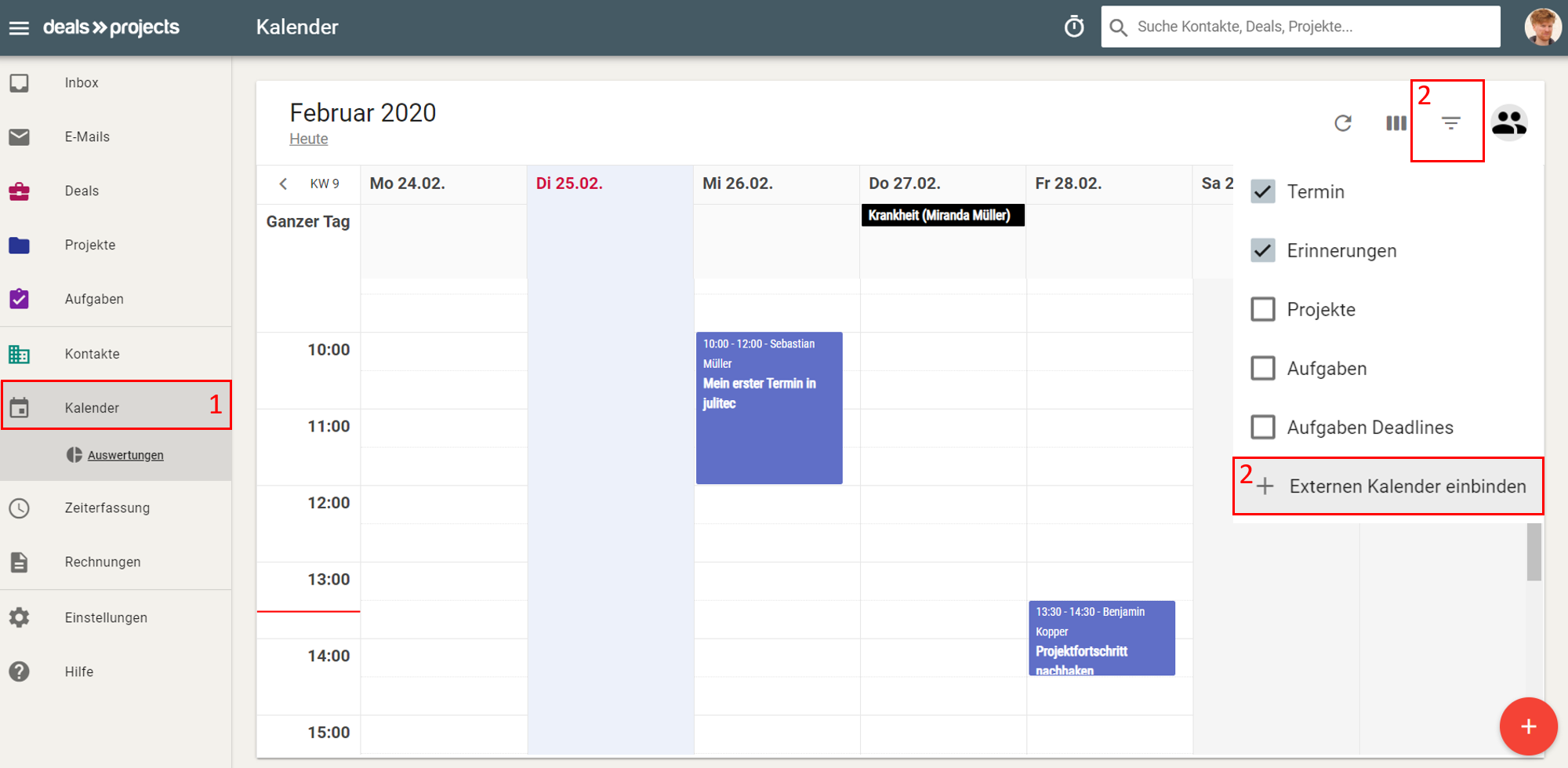Screen dimensions: 1568x768
Task: Add new entry with red plus button
Action: click(1528, 726)
